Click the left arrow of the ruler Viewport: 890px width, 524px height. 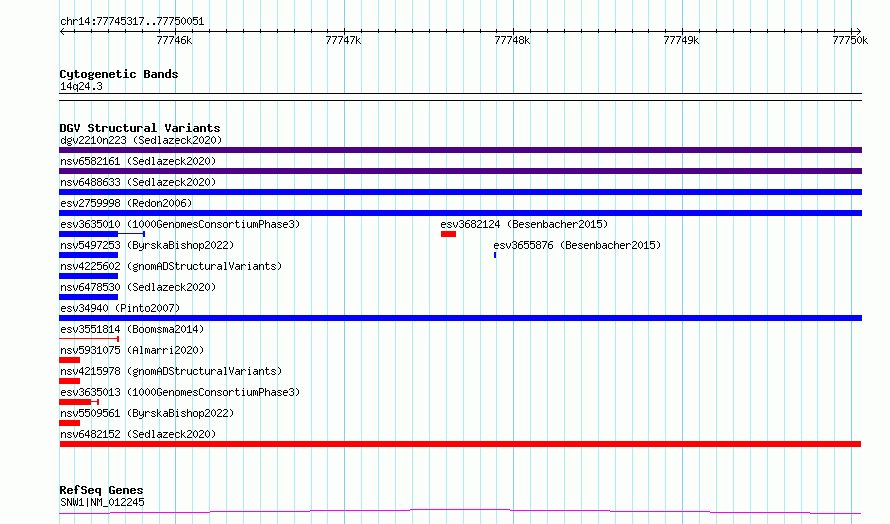62,31
